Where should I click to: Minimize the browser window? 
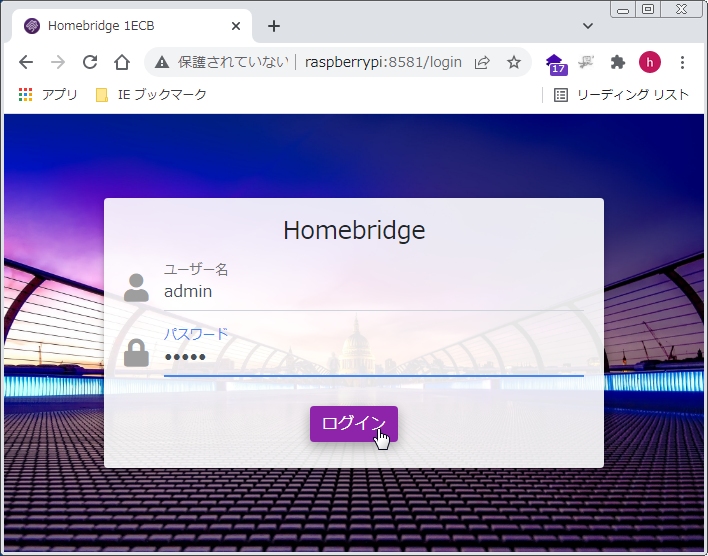tap(623, 9)
